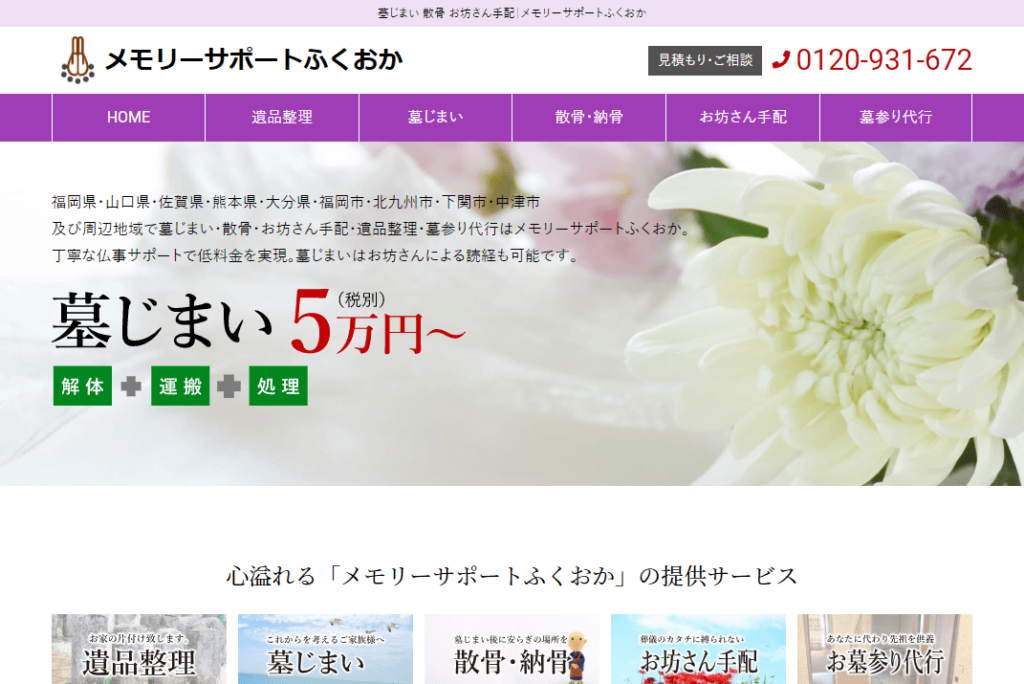Click the 見積もり・ご相談 button
The height and width of the screenshot is (684, 1024).
(x=706, y=60)
